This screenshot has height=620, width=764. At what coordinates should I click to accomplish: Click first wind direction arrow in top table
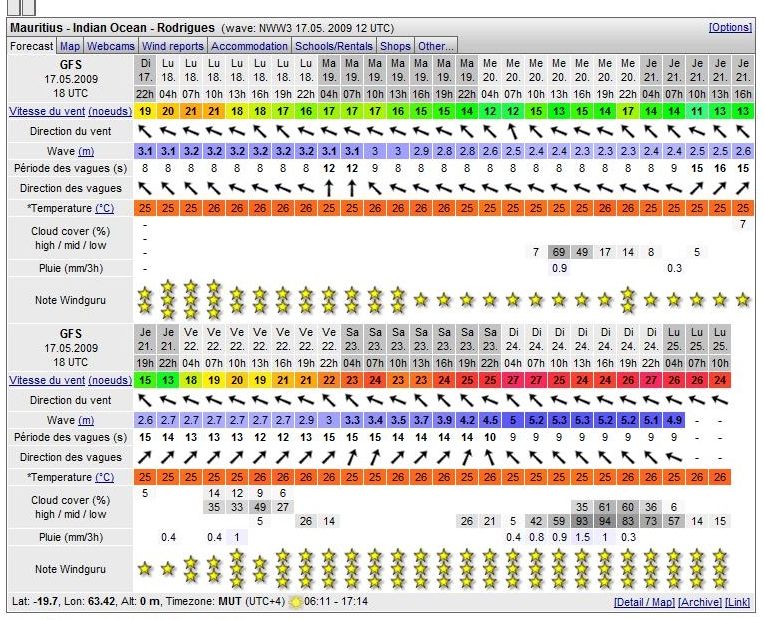(145, 131)
